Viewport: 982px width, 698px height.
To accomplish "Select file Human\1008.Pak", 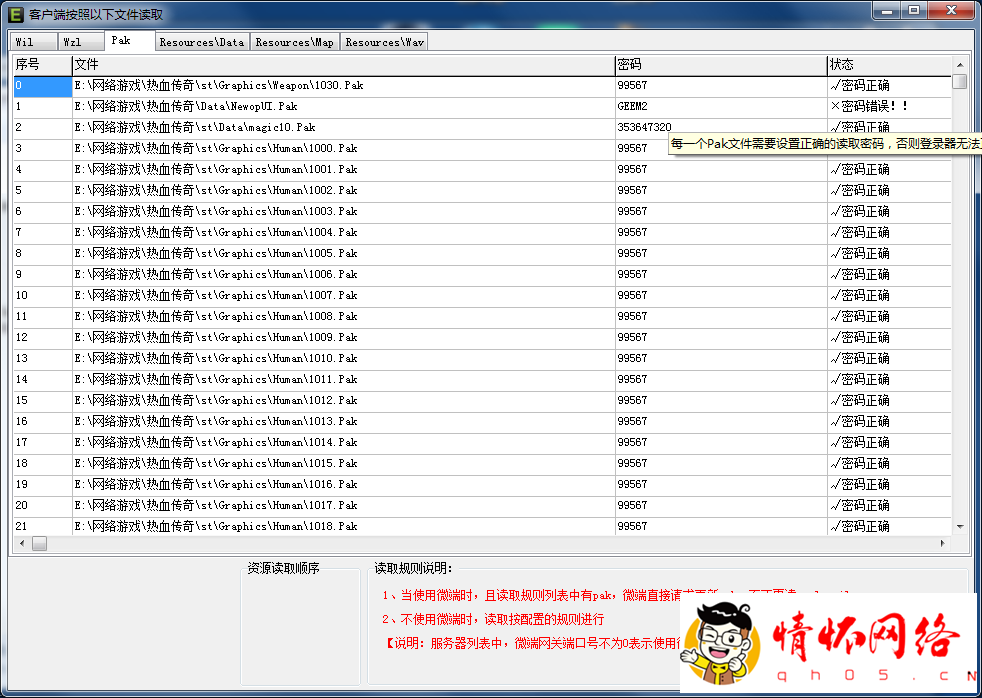I will [x=344, y=316].
